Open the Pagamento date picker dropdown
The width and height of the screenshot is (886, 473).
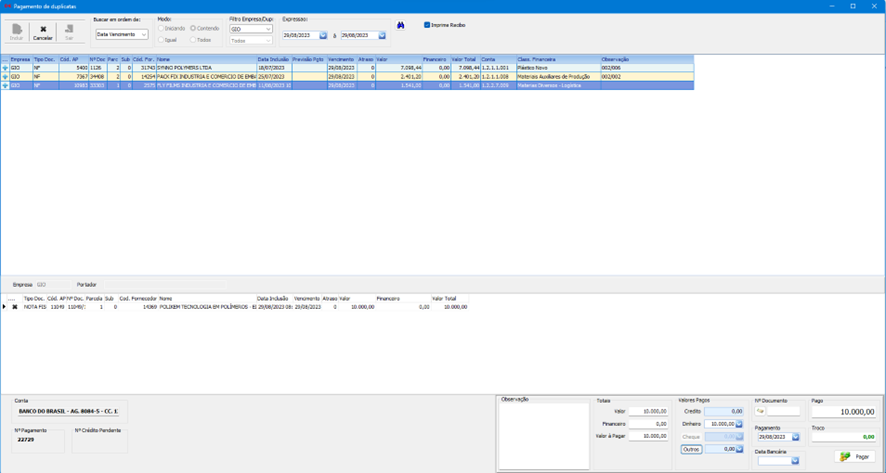click(796, 437)
